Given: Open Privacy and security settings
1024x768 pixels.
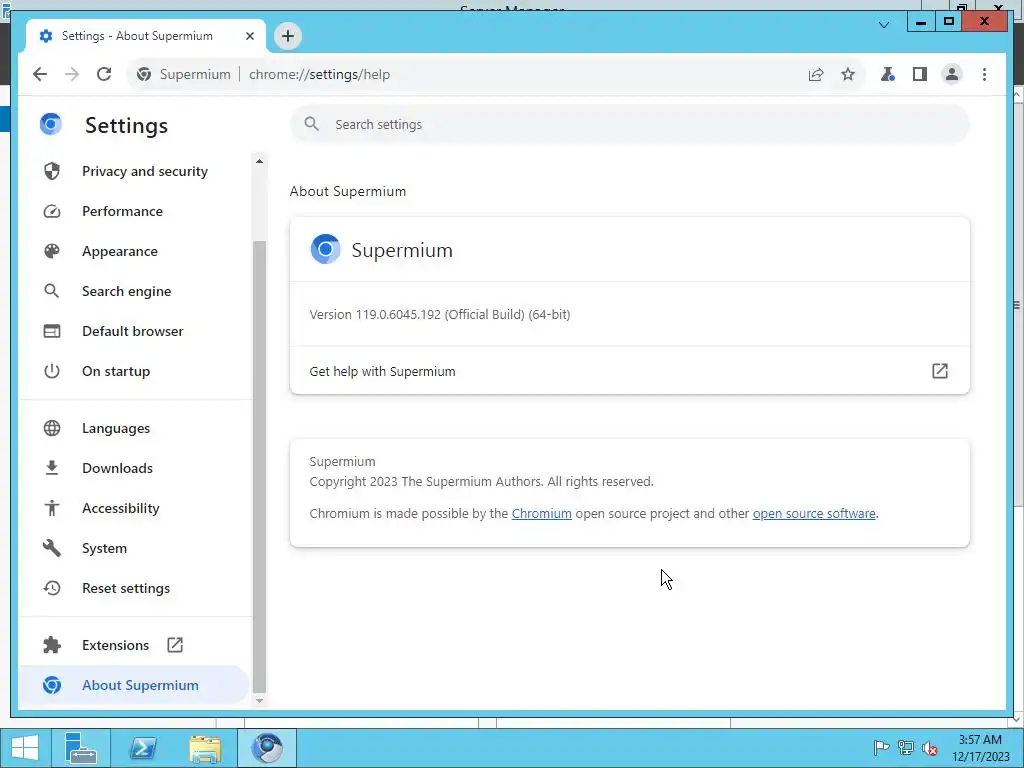Looking at the screenshot, I should pyautogui.click(x=134, y=171).
